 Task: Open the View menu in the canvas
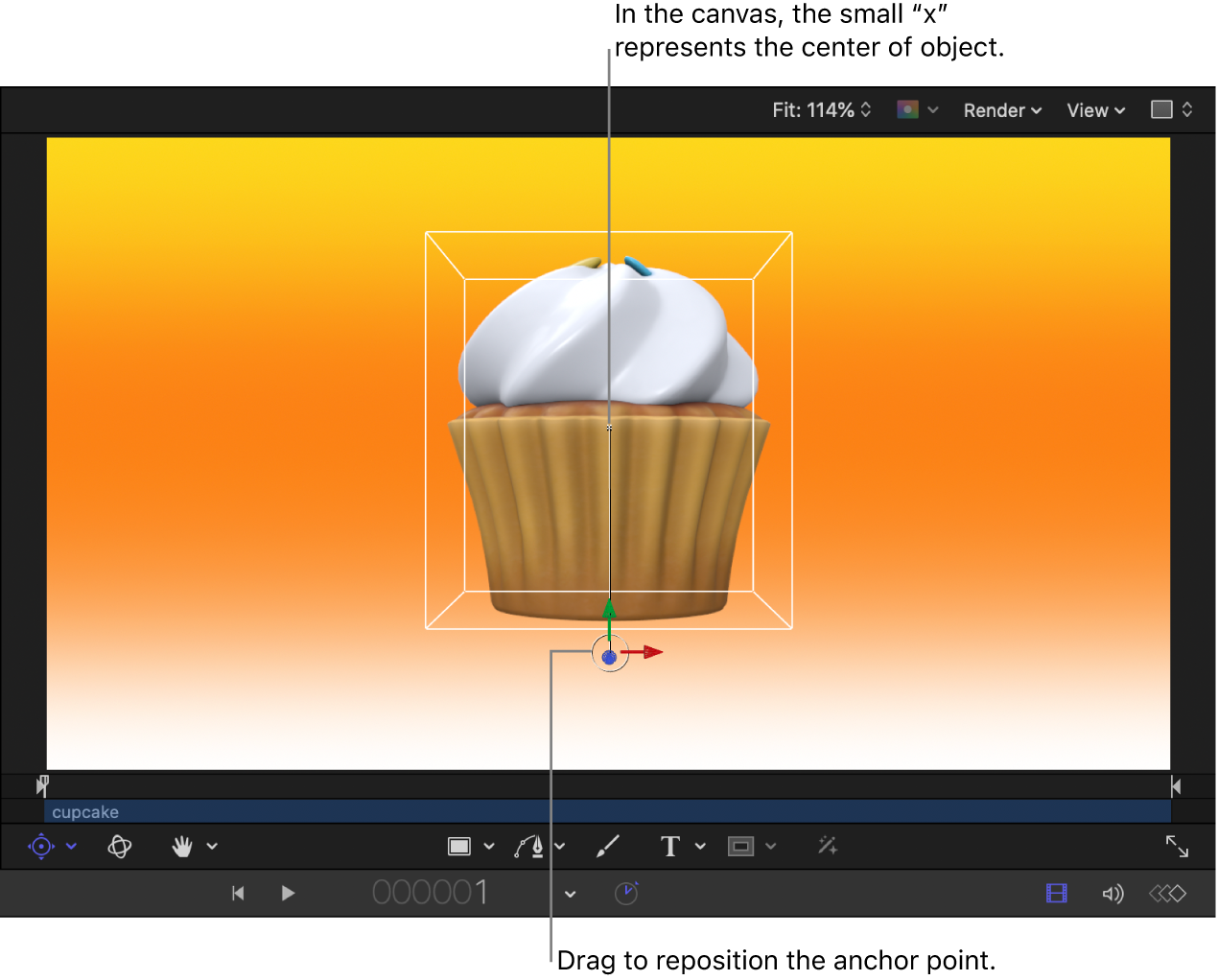(x=1093, y=109)
